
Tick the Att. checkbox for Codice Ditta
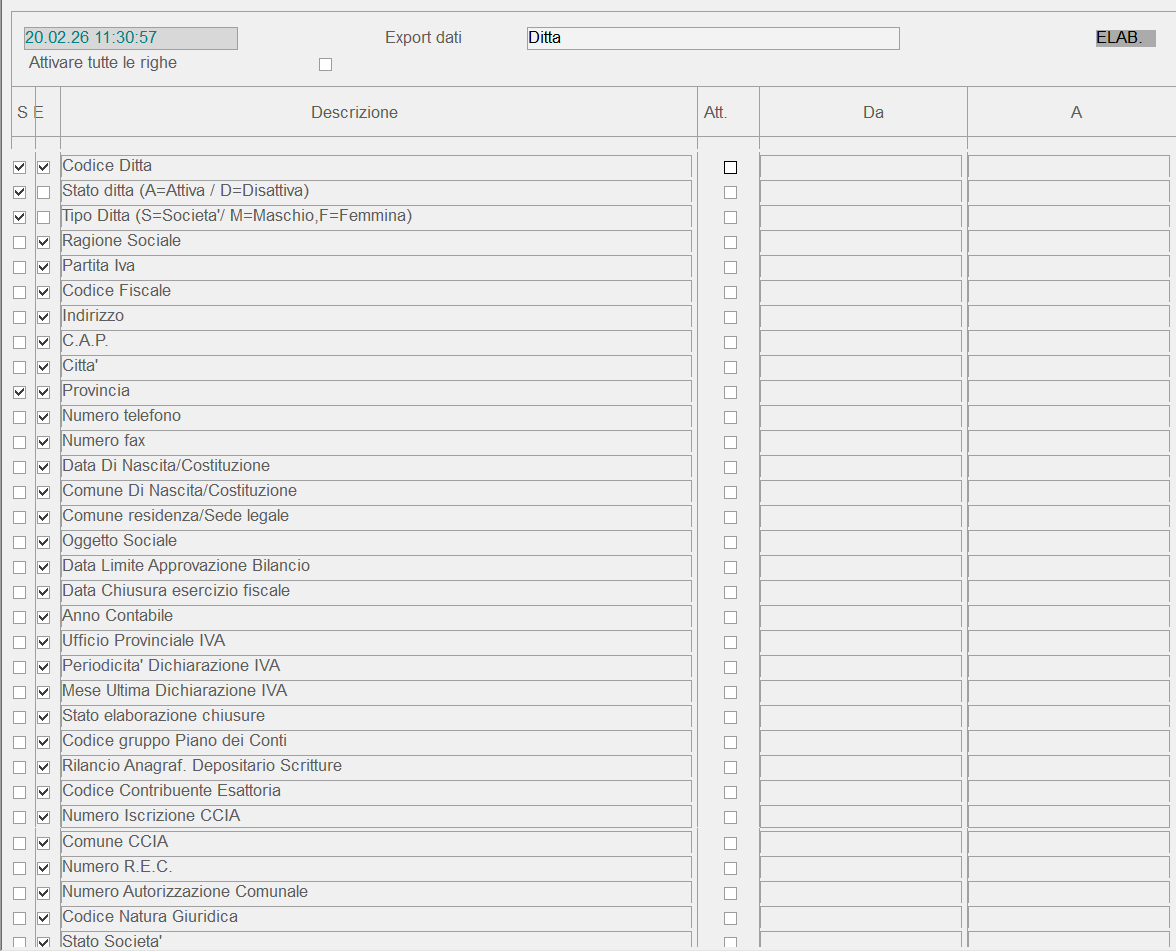point(730,167)
